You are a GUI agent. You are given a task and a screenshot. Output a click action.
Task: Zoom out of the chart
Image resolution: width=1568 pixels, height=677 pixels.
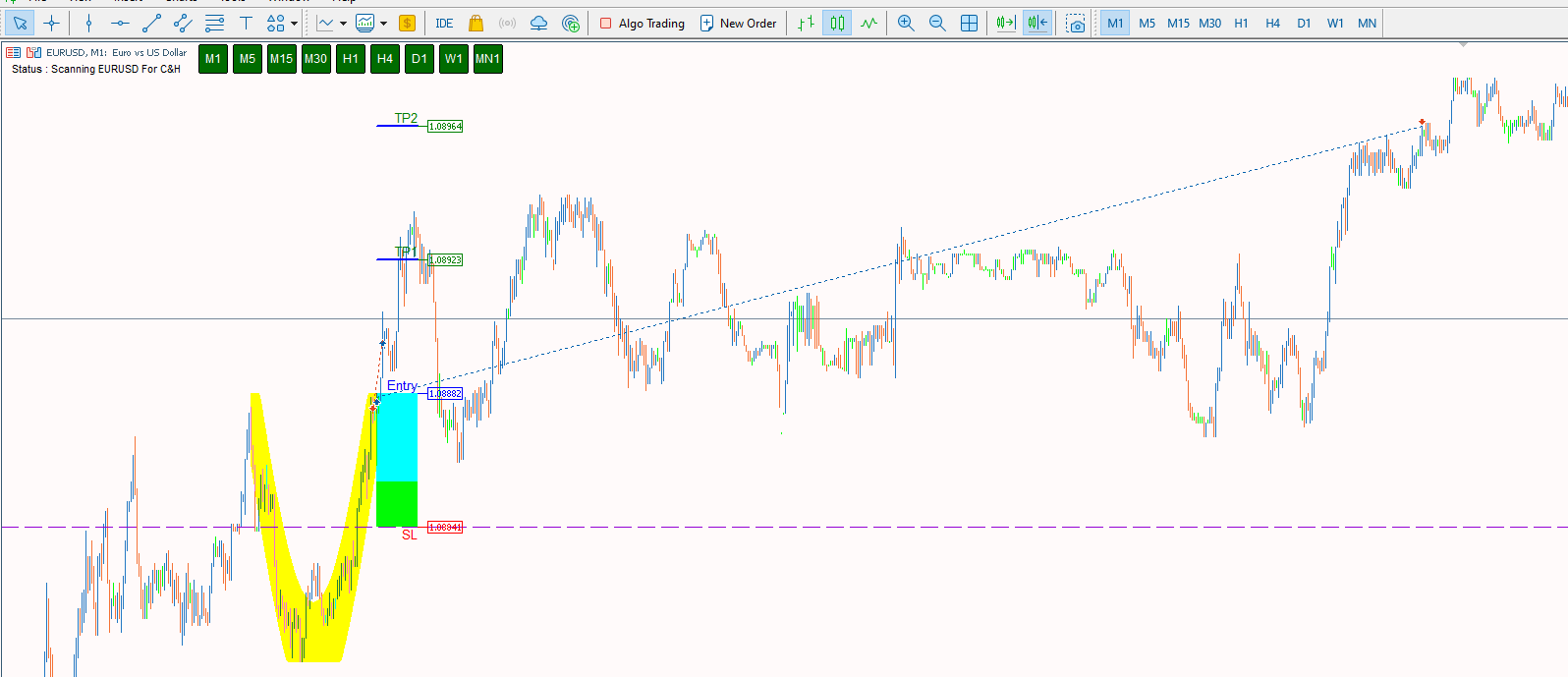point(937,23)
